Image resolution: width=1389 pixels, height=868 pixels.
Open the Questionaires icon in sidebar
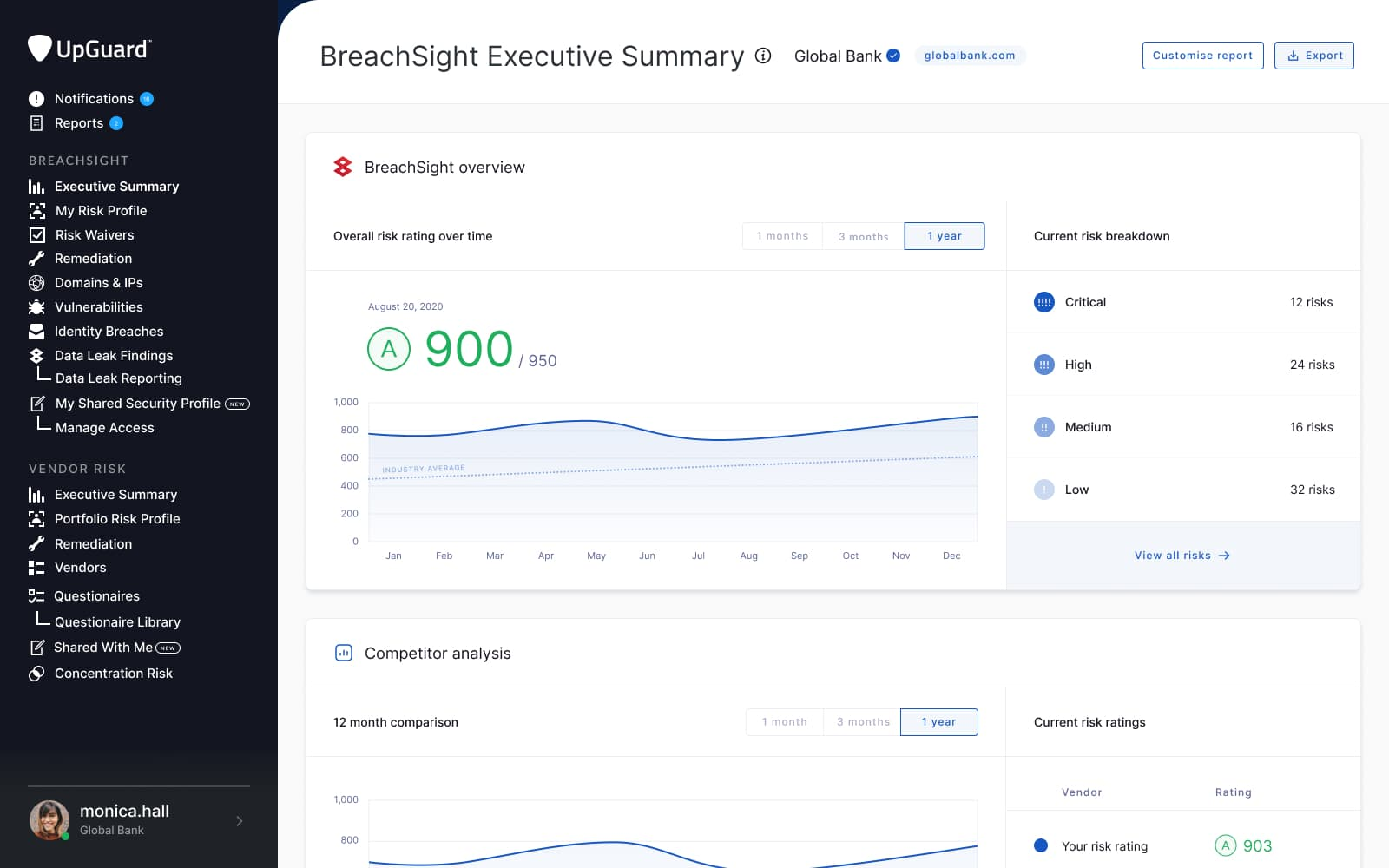(x=36, y=595)
